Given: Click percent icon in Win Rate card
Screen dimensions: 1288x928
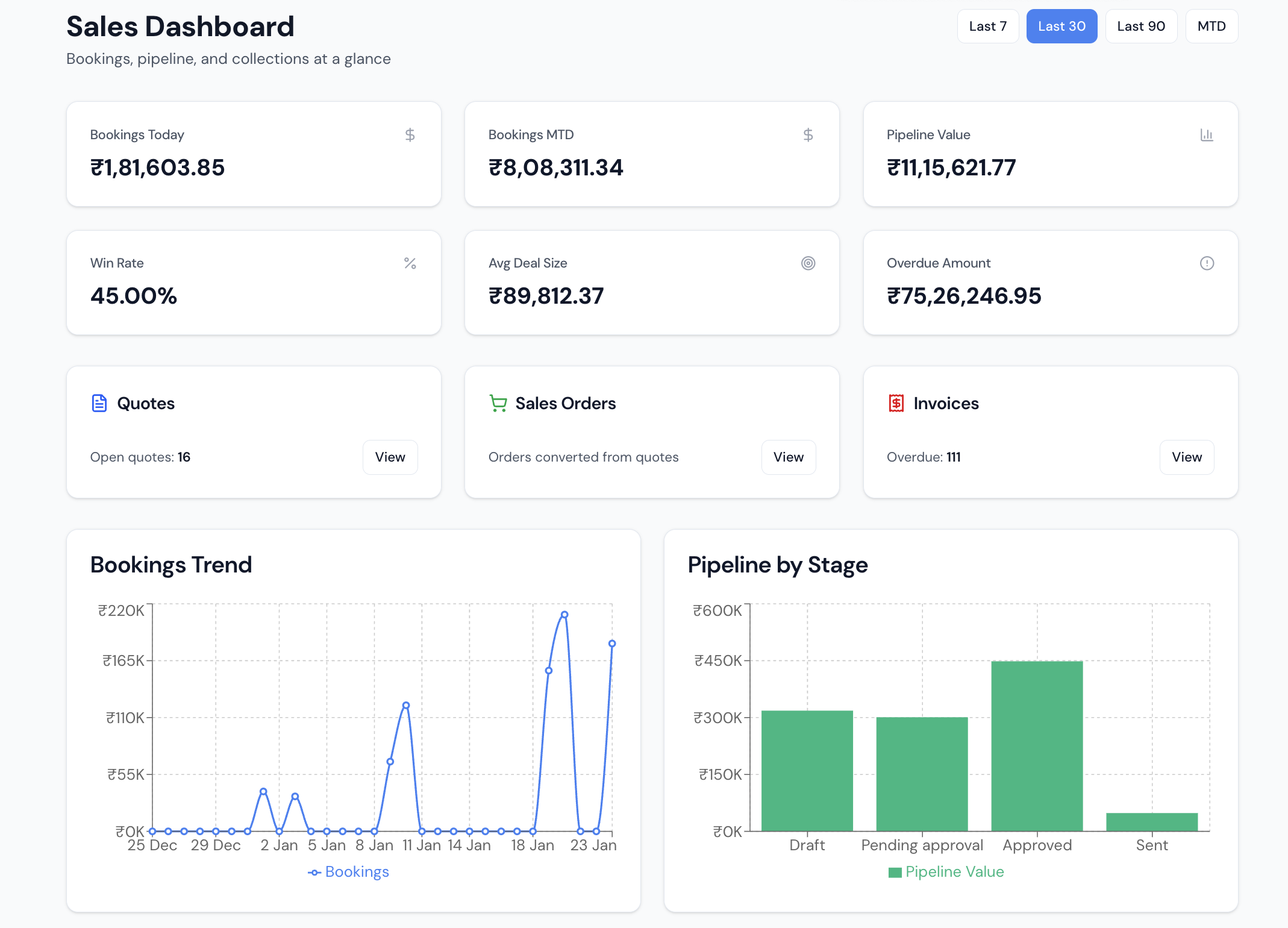Looking at the screenshot, I should point(410,263).
